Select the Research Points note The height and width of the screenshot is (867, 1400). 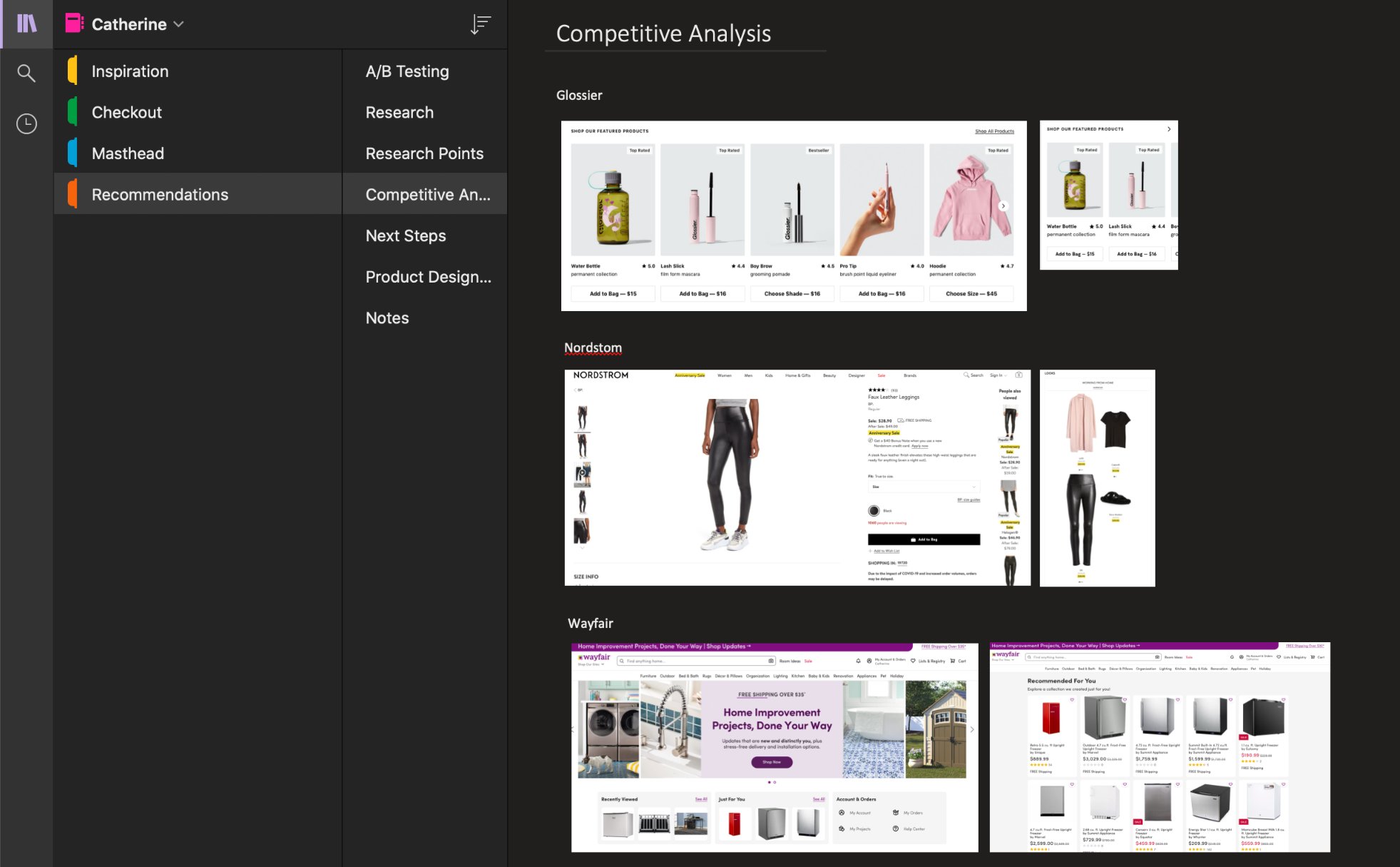424,153
